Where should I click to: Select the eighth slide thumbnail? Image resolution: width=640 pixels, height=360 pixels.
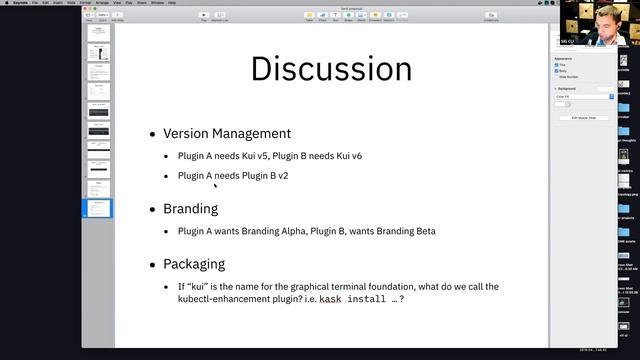99,169
